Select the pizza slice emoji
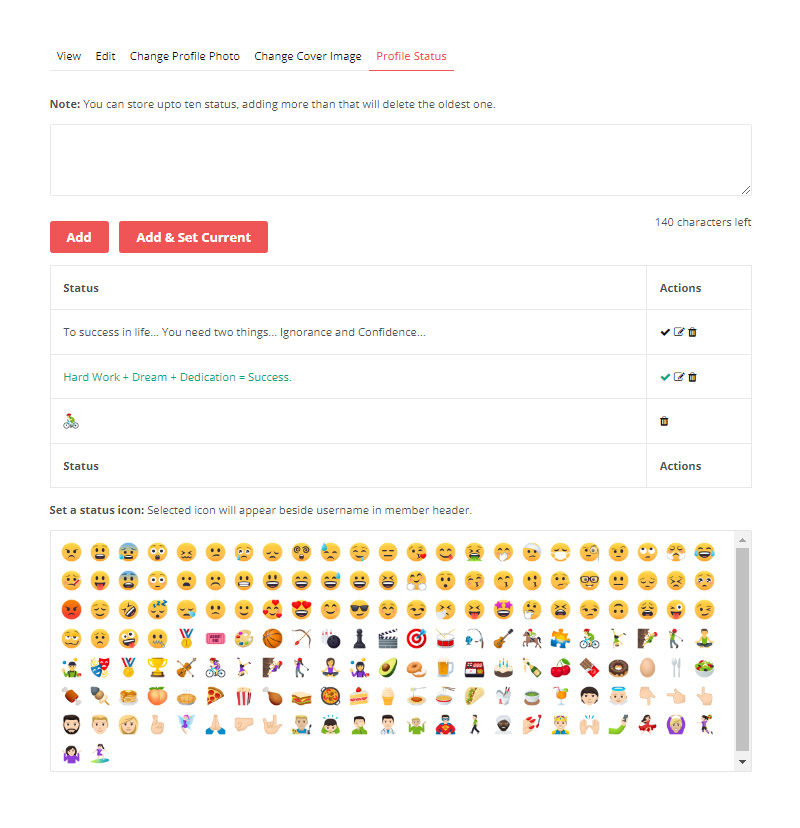The width and height of the screenshot is (800, 828). pyautogui.click(x=215, y=697)
